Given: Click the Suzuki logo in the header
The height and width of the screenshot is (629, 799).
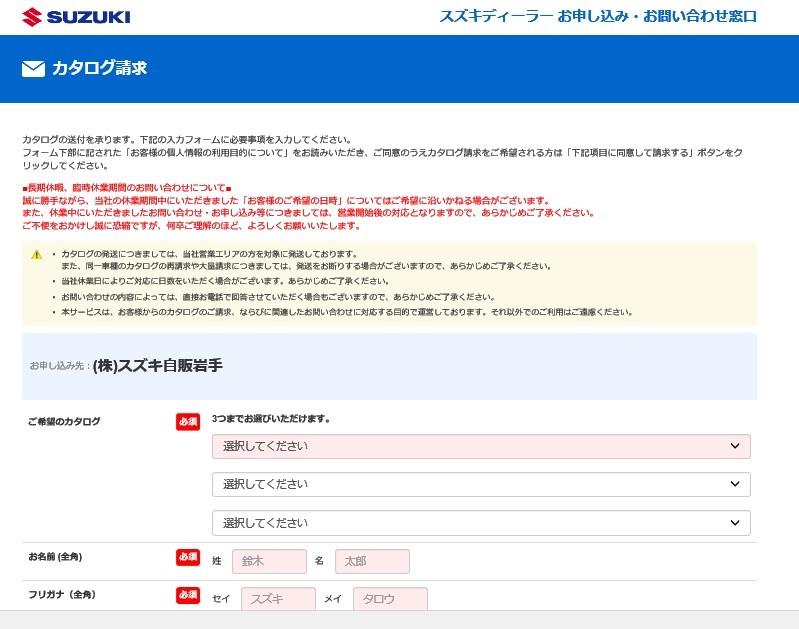Looking at the screenshot, I should pos(76,17).
